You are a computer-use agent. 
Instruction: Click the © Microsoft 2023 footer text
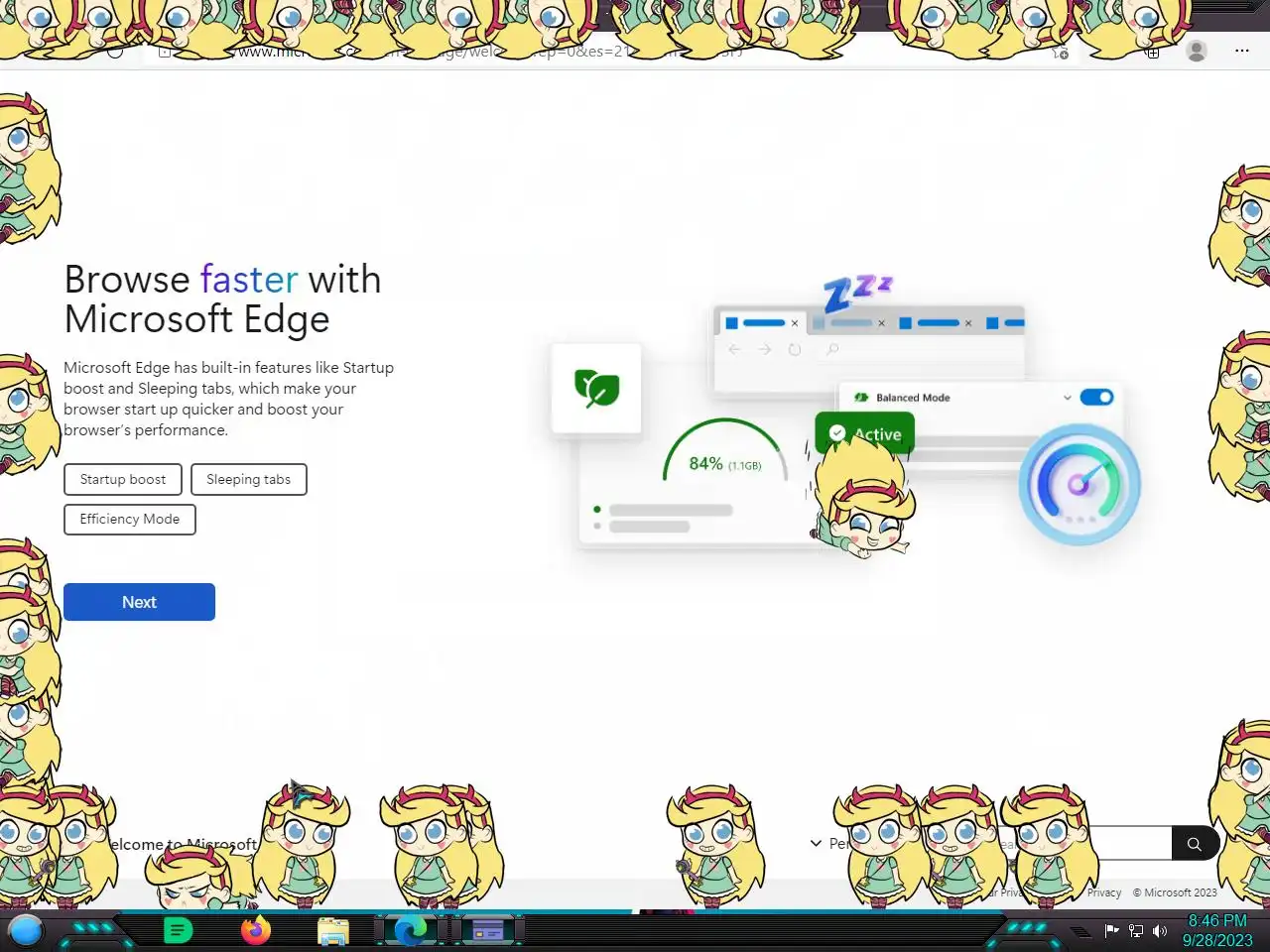pyautogui.click(x=1175, y=892)
